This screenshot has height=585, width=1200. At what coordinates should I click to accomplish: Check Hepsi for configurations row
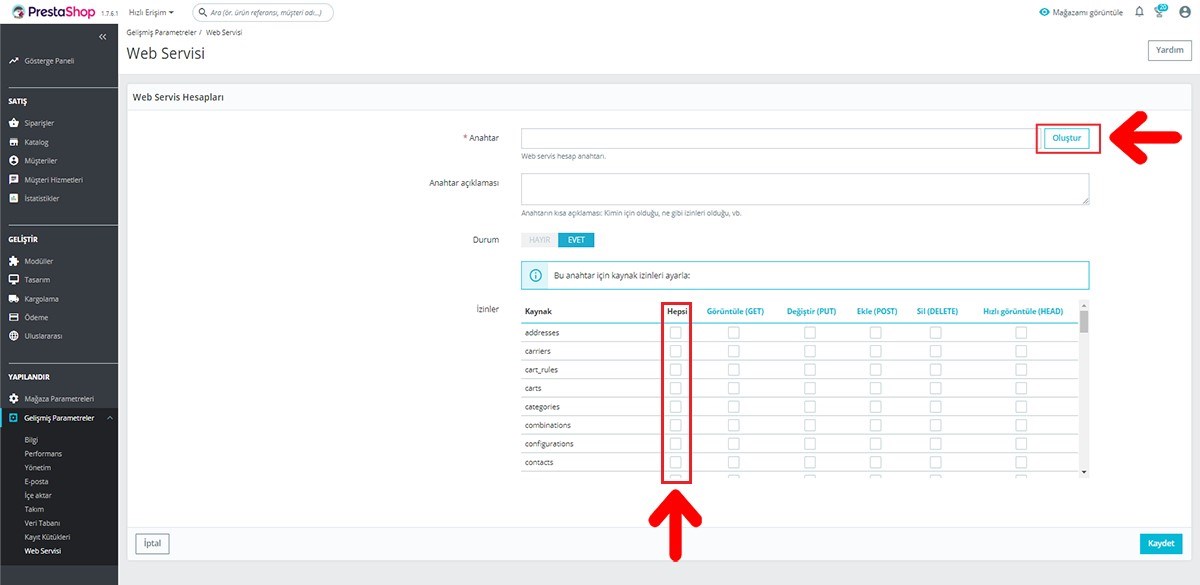click(675, 443)
